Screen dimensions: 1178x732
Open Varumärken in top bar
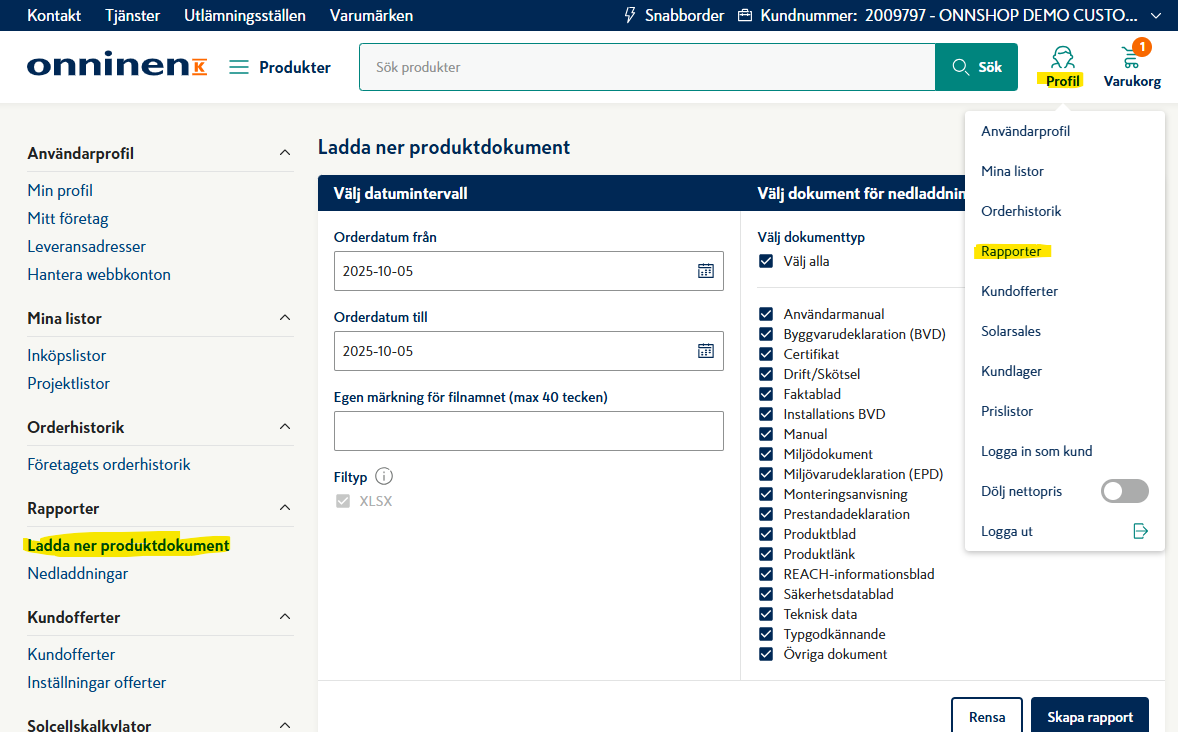tap(371, 15)
